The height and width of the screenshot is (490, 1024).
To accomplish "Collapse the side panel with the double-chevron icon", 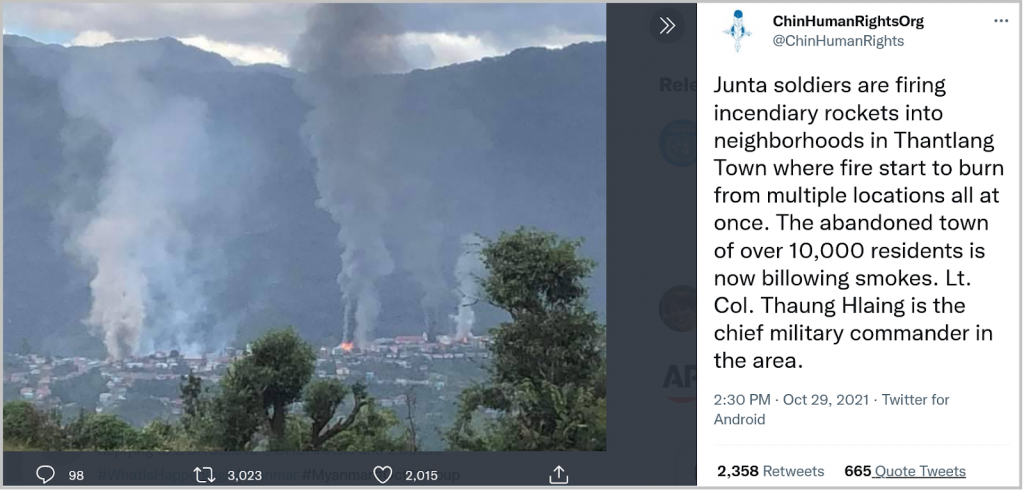I will pos(667,25).
